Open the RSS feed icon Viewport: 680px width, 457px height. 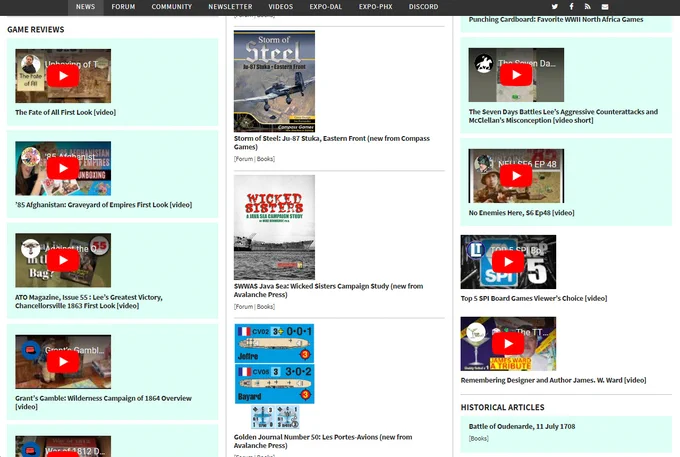tap(588, 7)
